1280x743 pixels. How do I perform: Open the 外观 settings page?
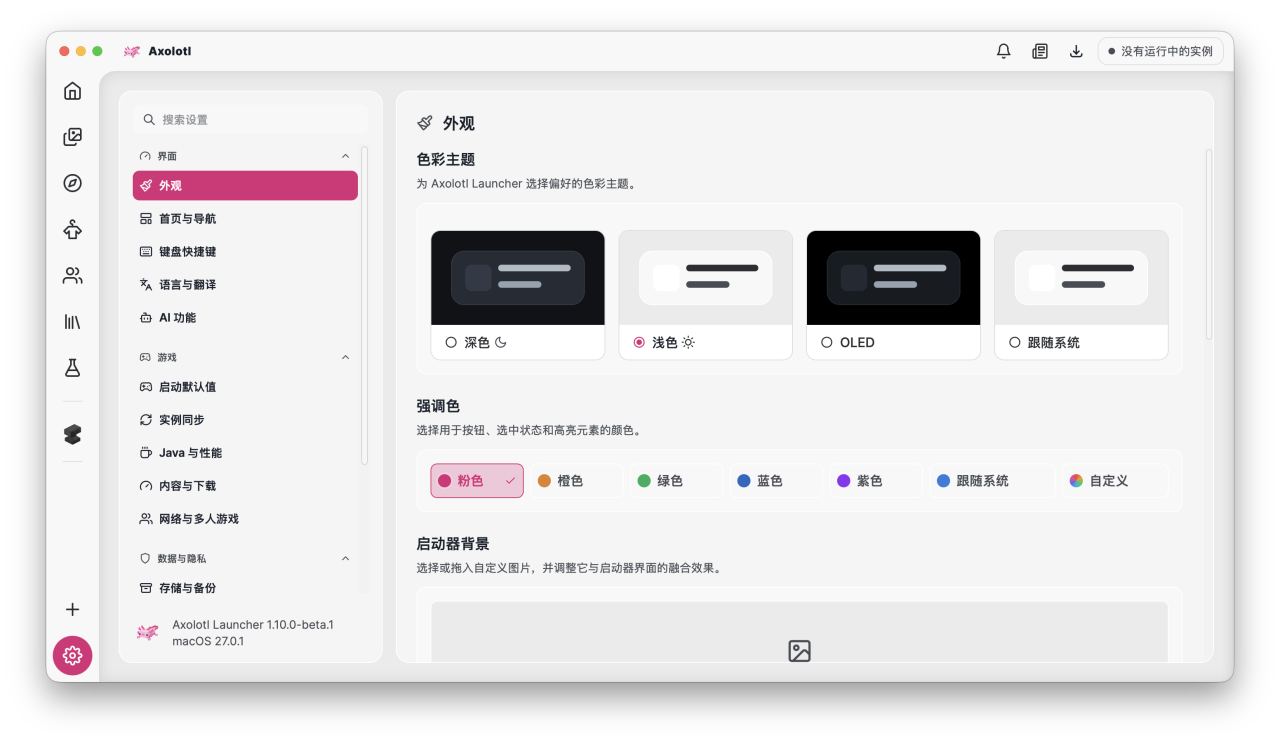(245, 185)
